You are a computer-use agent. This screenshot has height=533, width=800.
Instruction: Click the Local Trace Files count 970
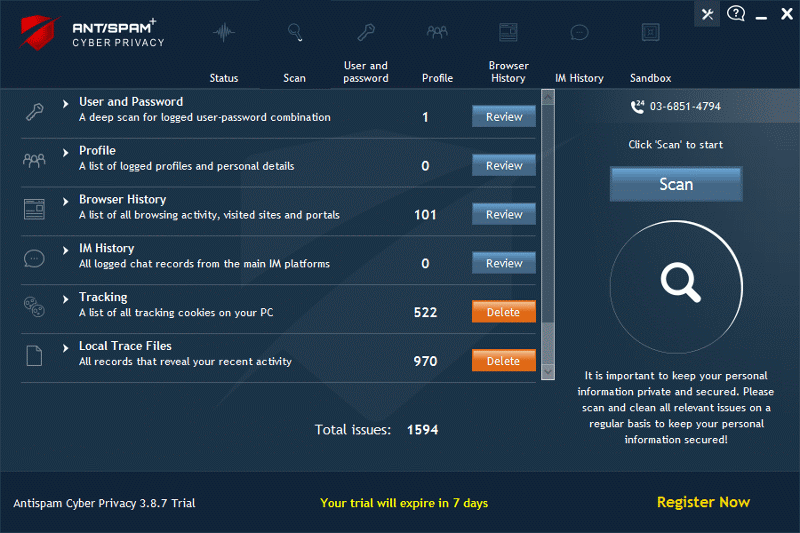(425, 361)
